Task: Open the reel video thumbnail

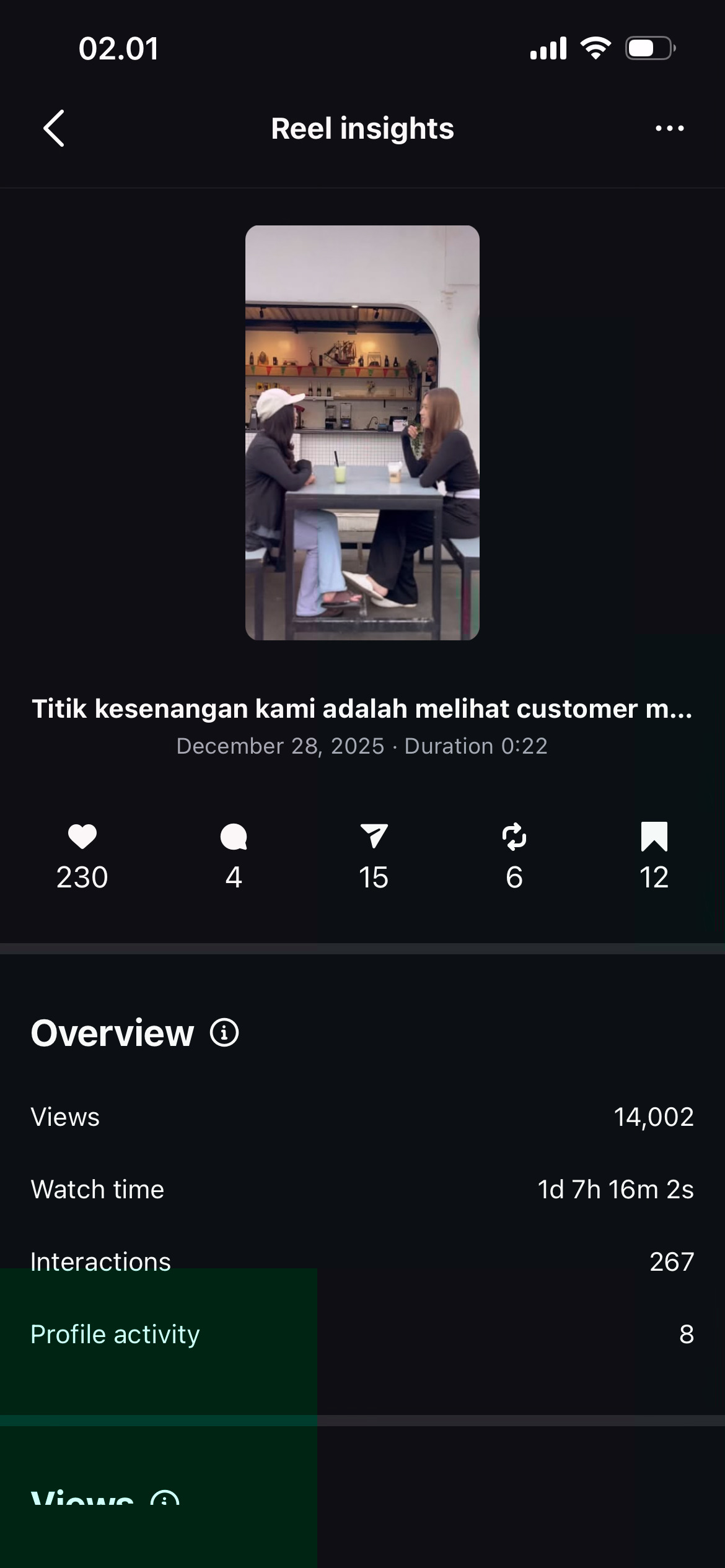Action: 362,432
